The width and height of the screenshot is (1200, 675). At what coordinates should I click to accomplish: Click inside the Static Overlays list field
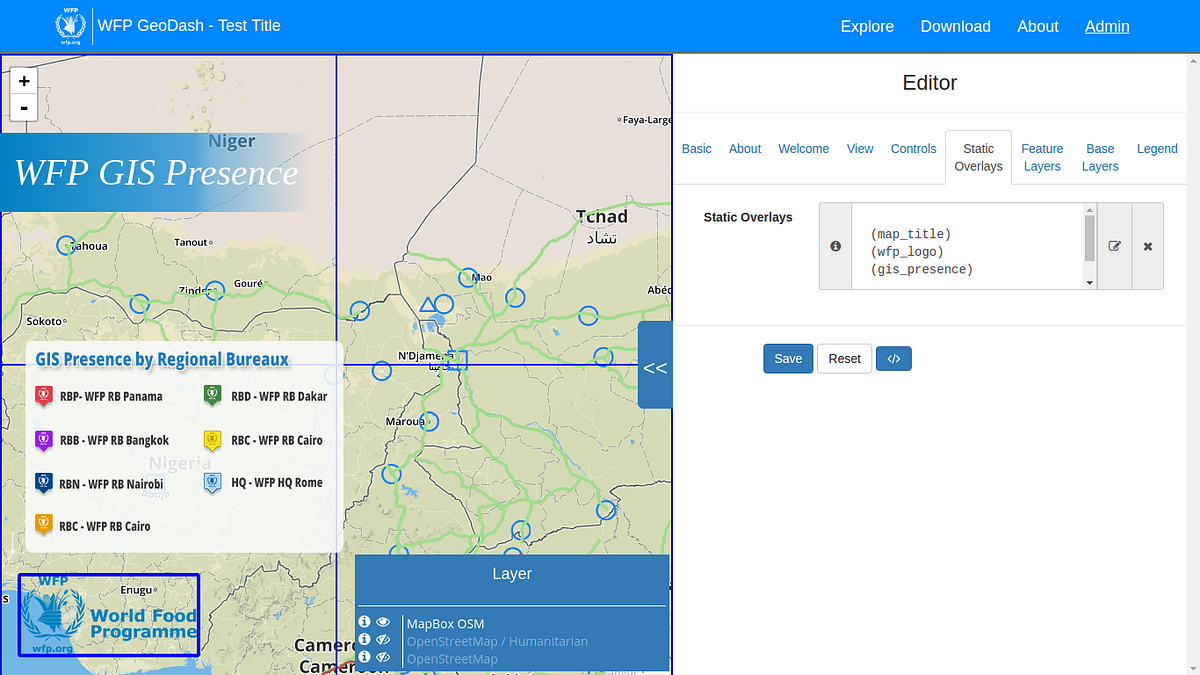pos(968,246)
